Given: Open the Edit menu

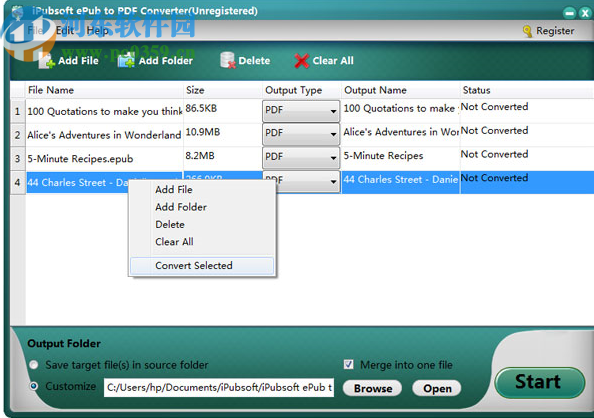Looking at the screenshot, I should coord(64,30).
